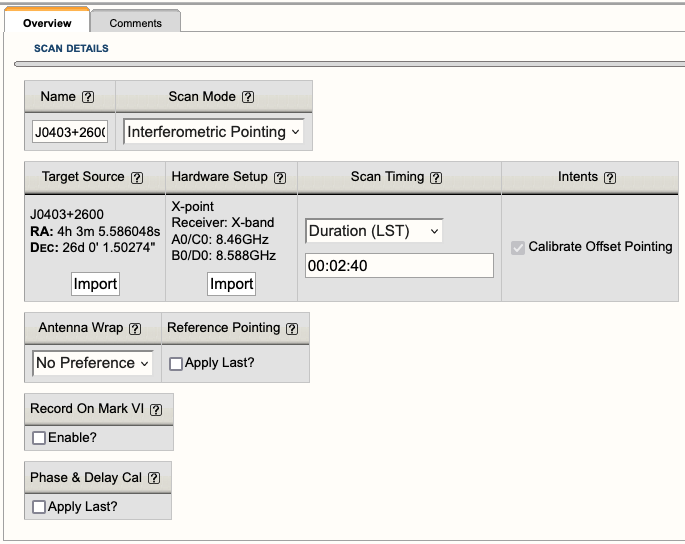The width and height of the screenshot is (685, 544).
Task: Open help icon next to Name
Action: (x=88, y=97)
